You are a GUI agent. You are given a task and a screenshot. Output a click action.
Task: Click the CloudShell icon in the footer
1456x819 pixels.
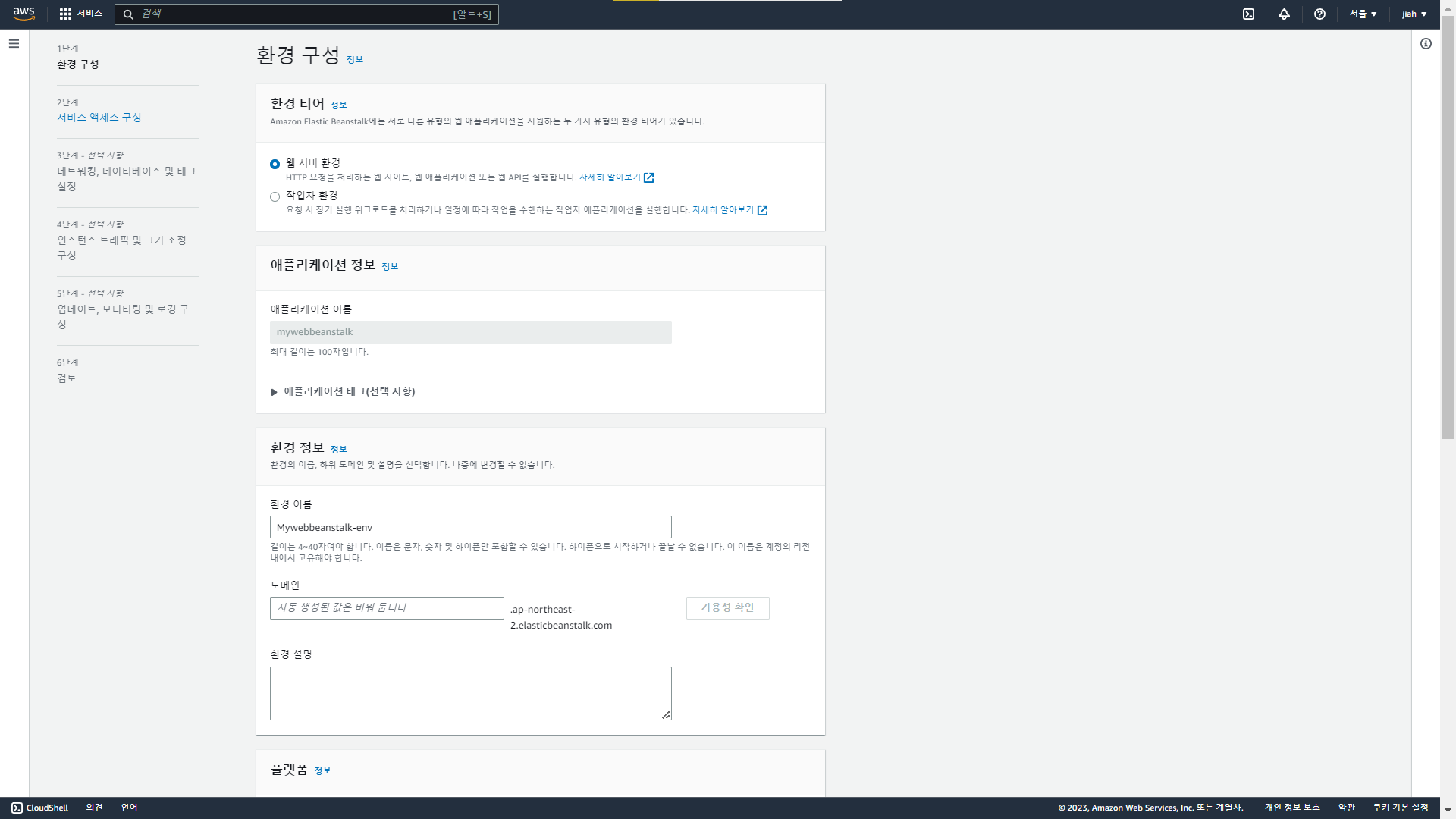17,808
